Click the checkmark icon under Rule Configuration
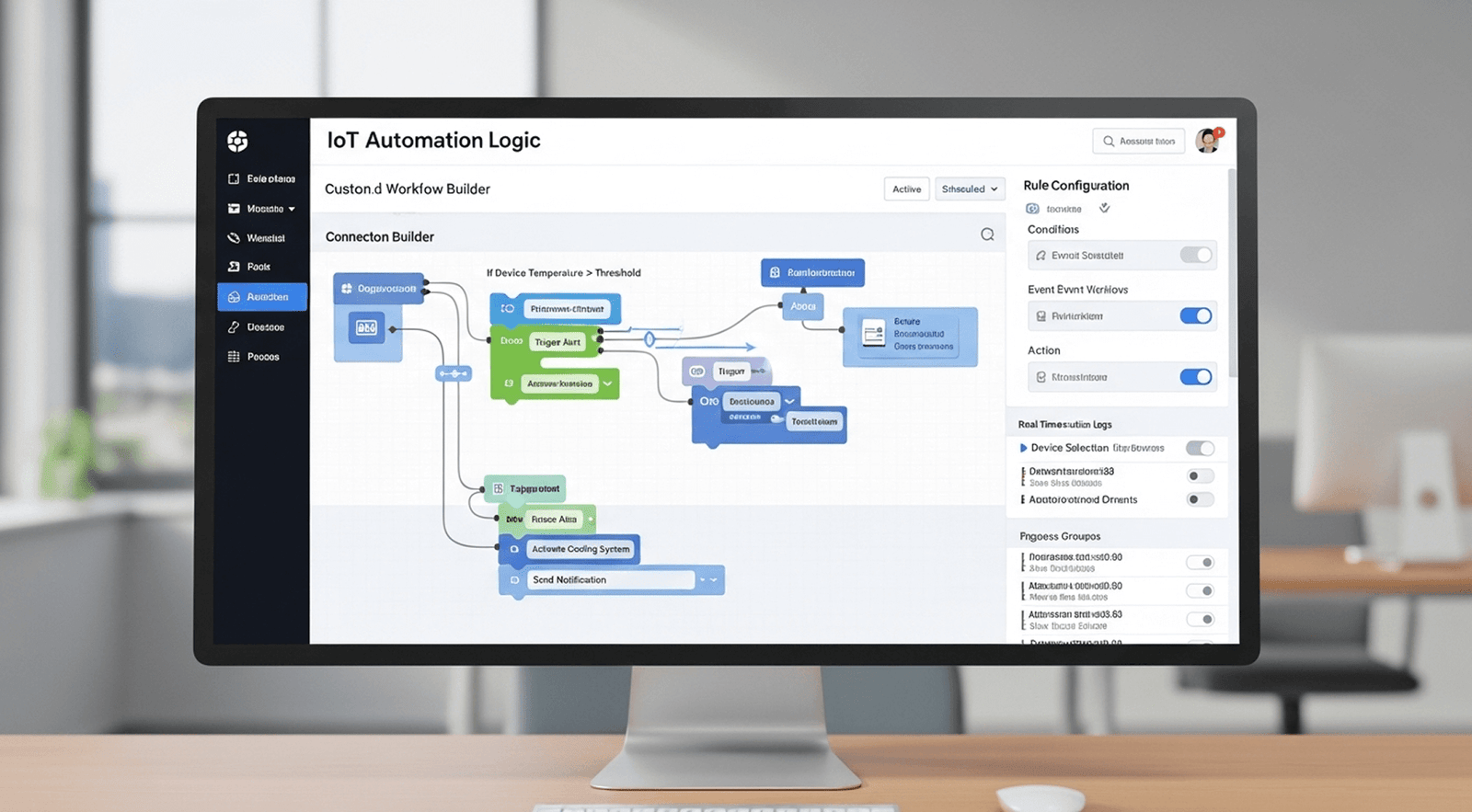This screenshot has width=1472, height=812. (1105, 209)
